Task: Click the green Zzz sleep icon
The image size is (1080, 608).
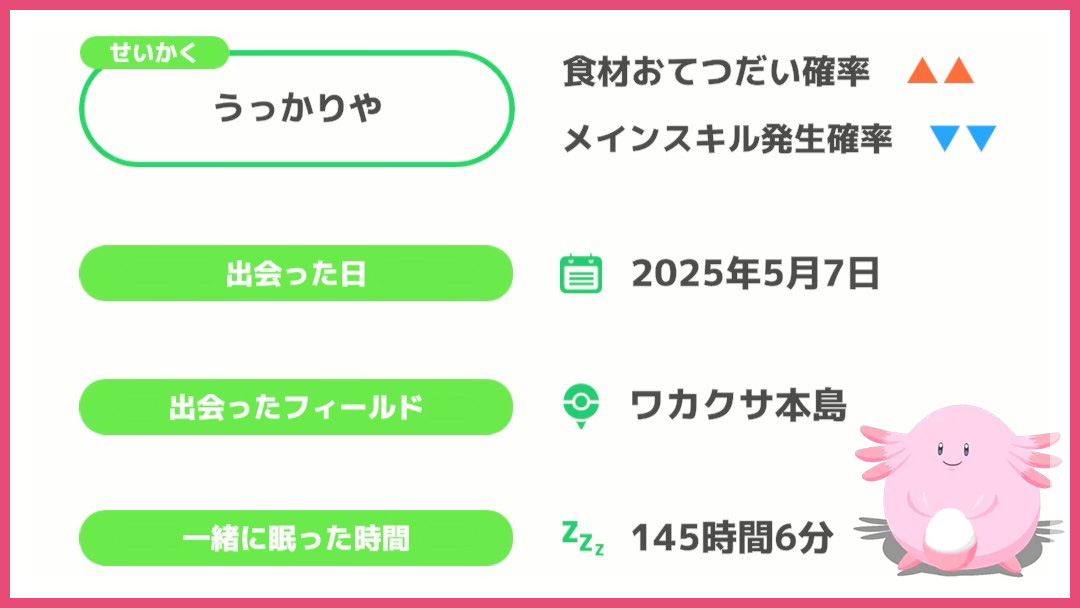Action: (x=583, y=538)
